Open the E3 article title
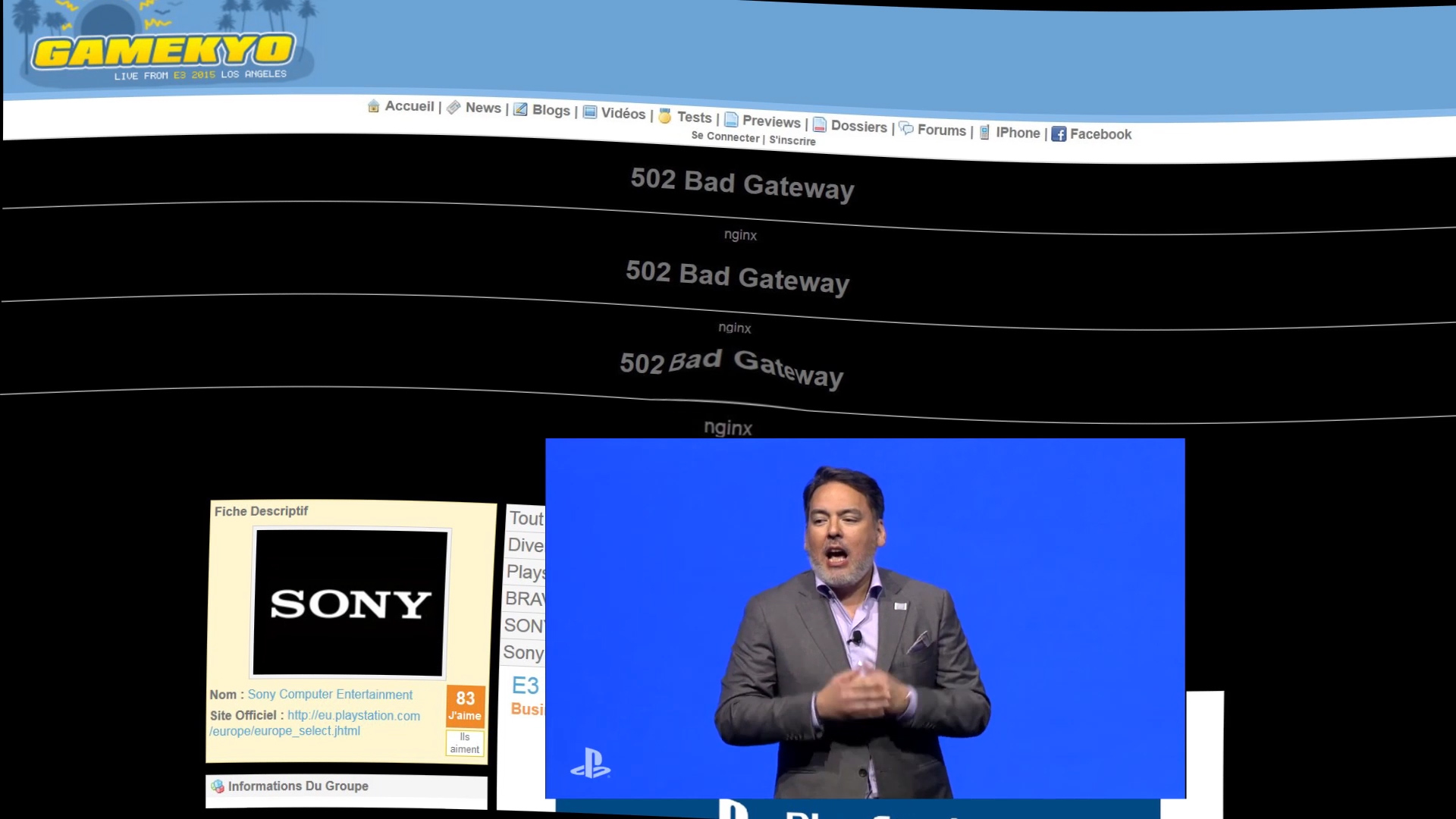This screenshot has width=1456, height=819. pyautogui.click(x=526, y=686)
